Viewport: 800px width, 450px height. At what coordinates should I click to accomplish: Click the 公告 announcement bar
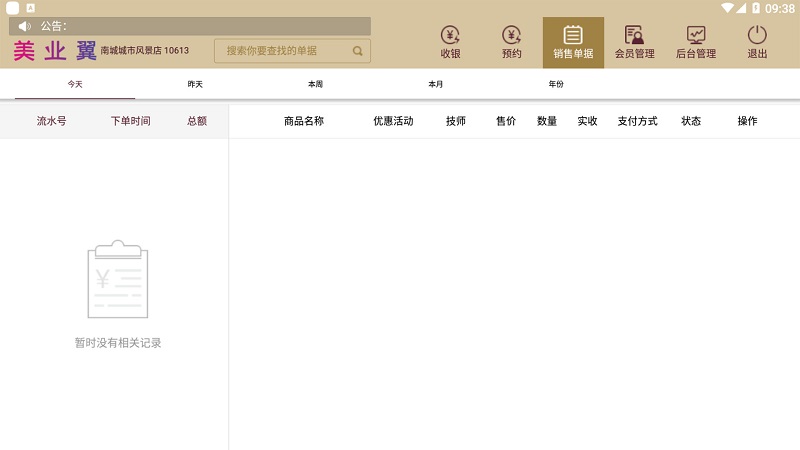tap(190, 26)
